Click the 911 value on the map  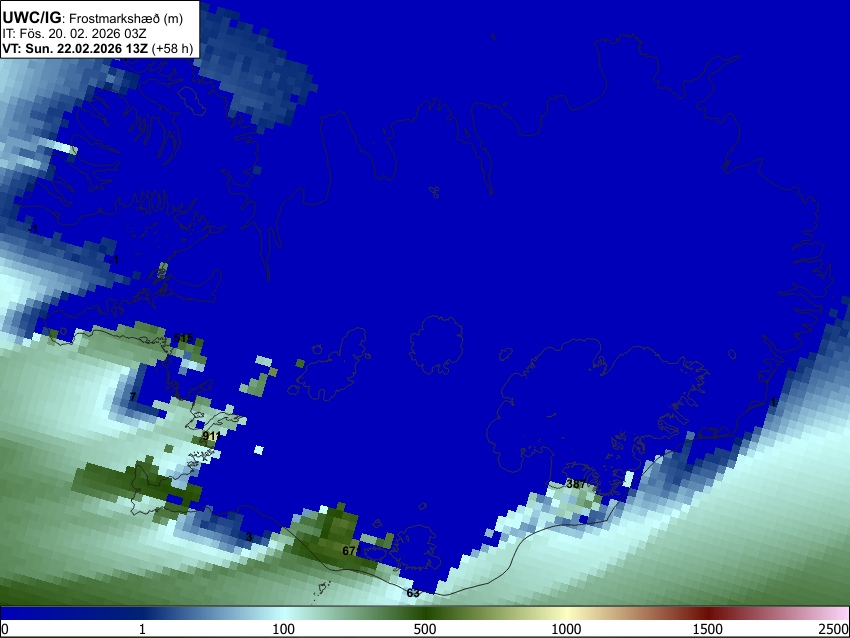pyautogui.click(x=211, y=436)
